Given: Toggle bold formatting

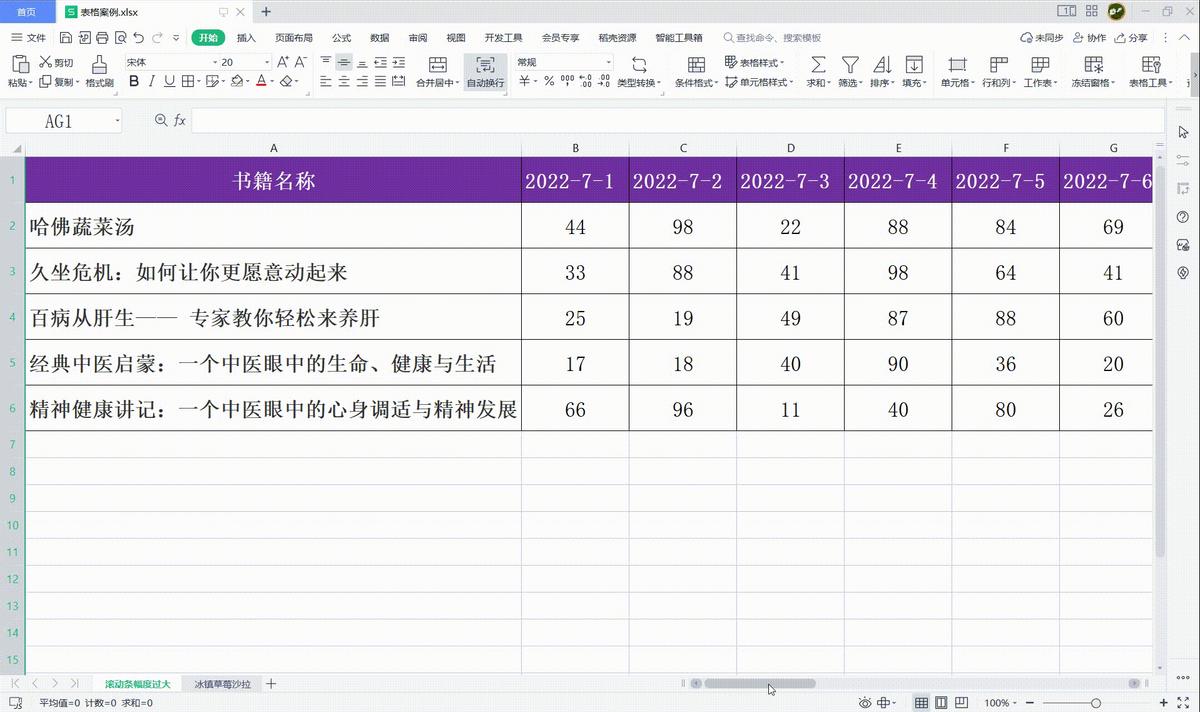Looking at the screenshot, I should point(133,81).
